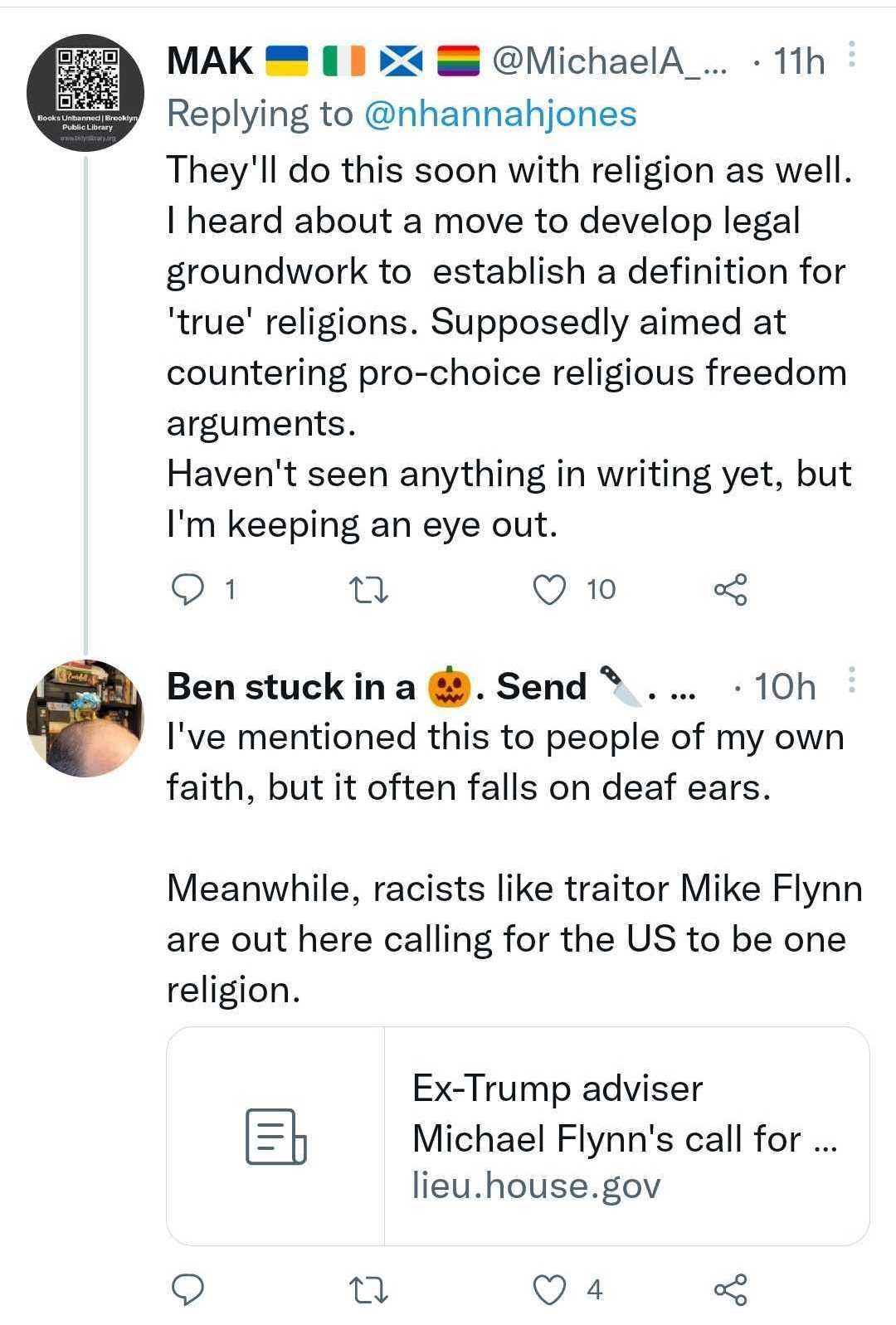
Task: Open MAK's display name profile
Action: pos(210,61)
